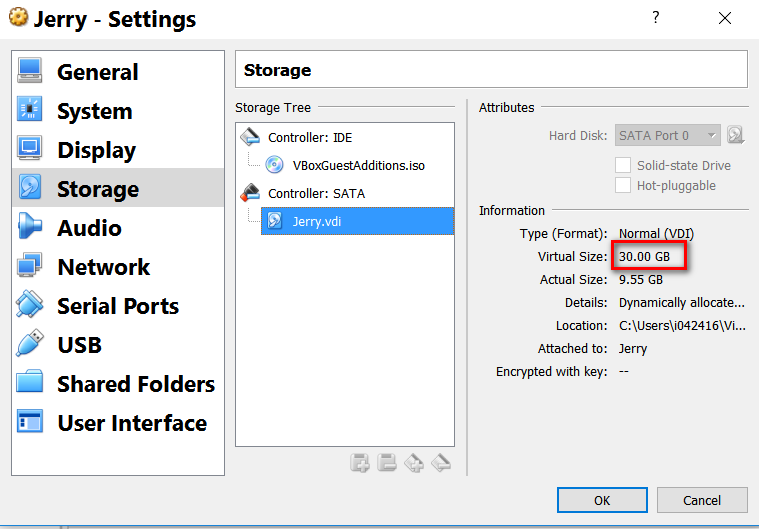Click the Network monitors icon in sidebar
Viewport: 759px width, 529px height.
click(x=30, y=265)
